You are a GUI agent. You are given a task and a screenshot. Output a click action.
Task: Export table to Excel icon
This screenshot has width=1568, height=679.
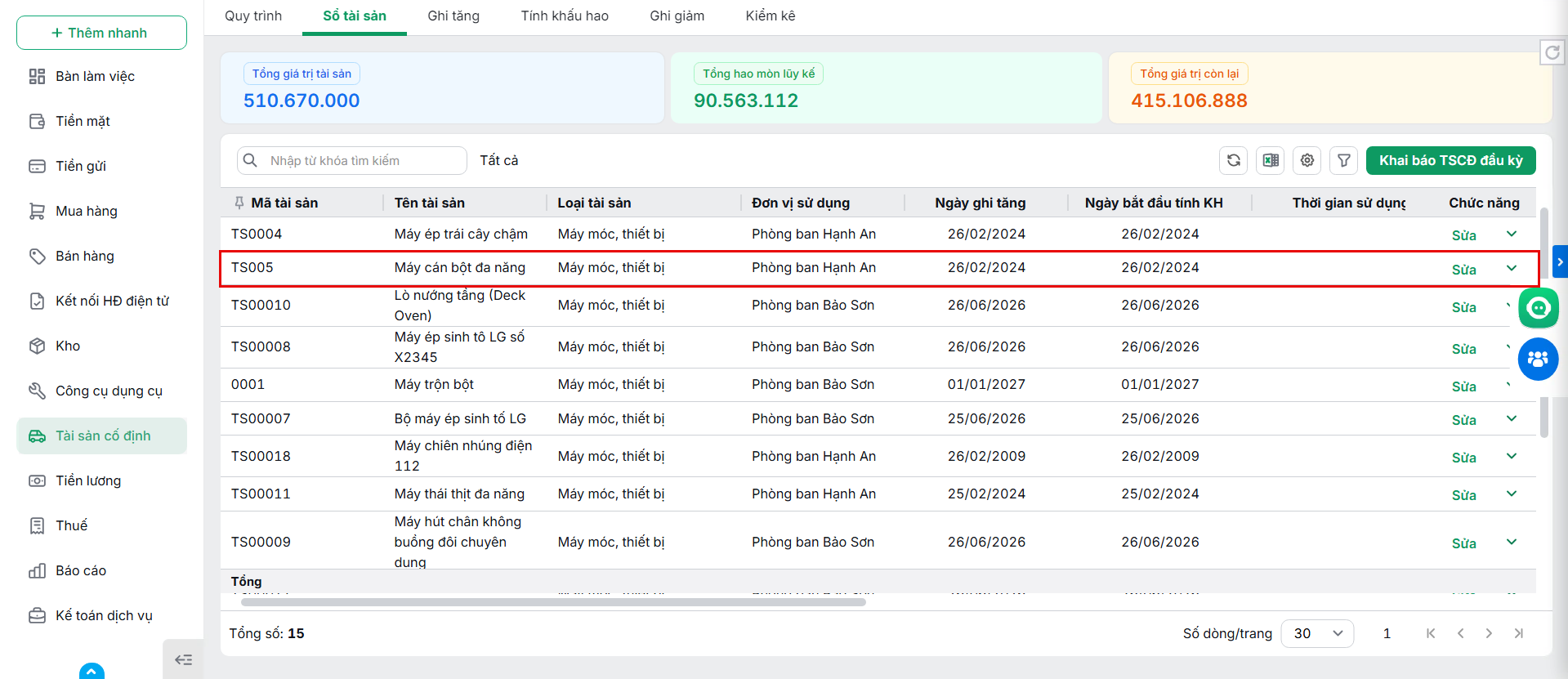pyautogui.click(x=1271, y=160)
